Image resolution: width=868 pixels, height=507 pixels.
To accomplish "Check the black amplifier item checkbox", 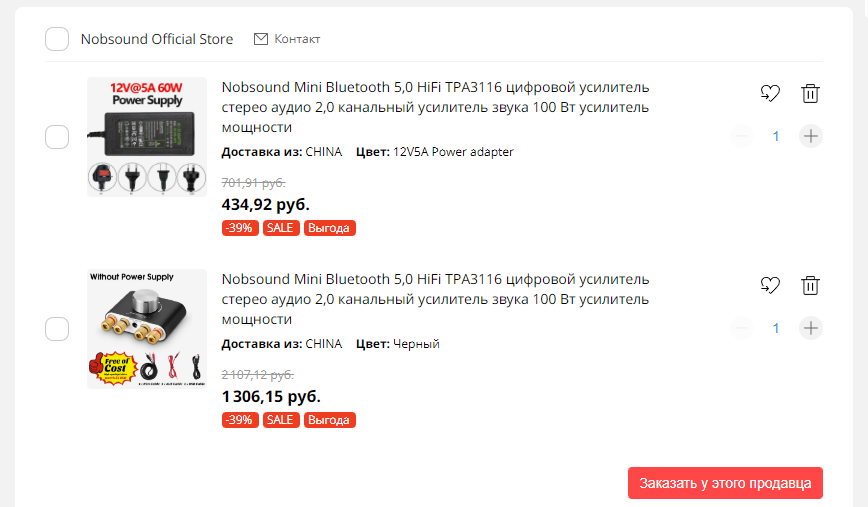I will coord(57,328).
